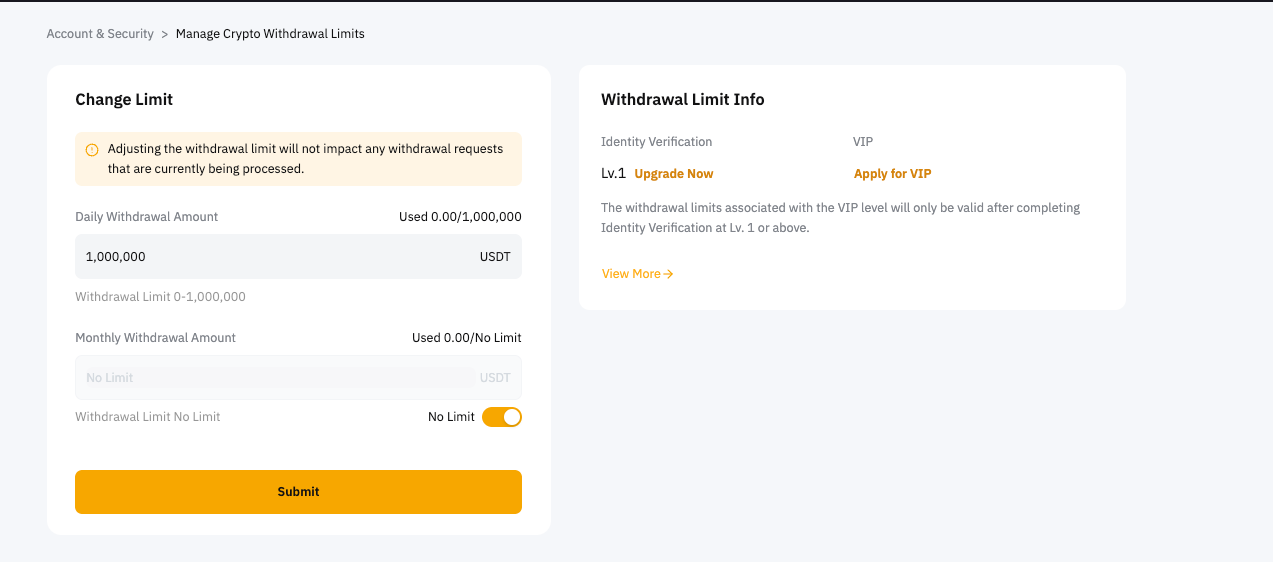Click the Lv.1 verification level text
The image size is (1273, 562).
(x=613, y=174)
